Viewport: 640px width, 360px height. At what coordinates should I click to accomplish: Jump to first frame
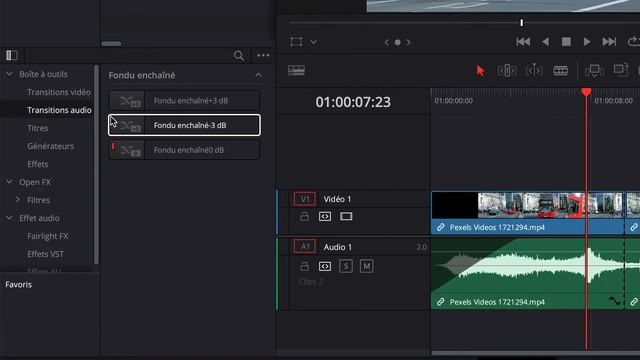pos(523,42)
